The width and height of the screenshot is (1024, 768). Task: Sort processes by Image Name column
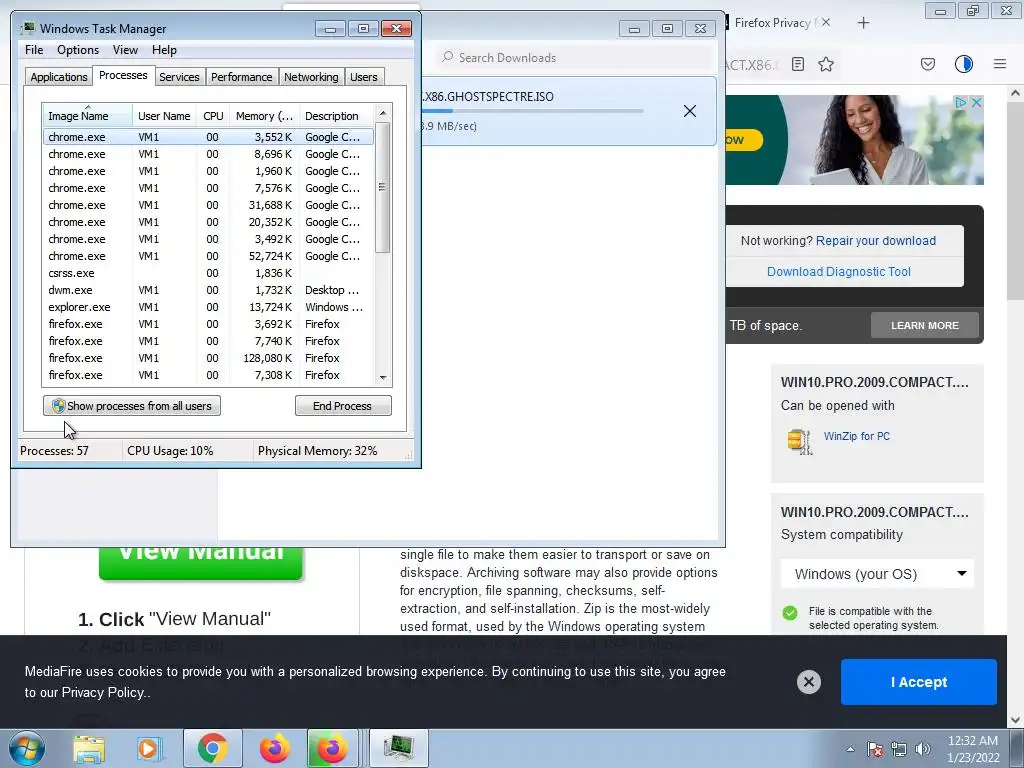87,116
